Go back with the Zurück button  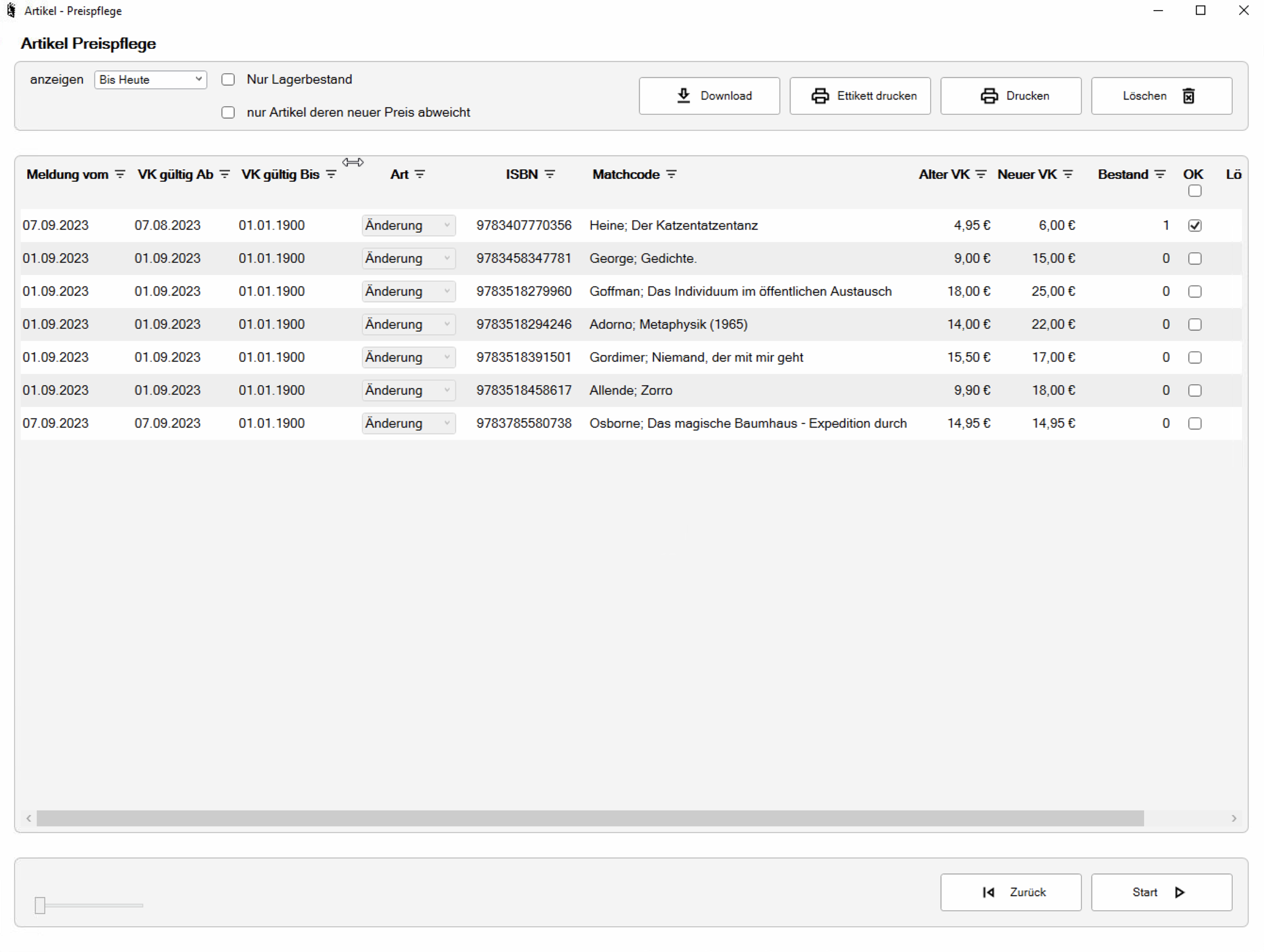1011,892
